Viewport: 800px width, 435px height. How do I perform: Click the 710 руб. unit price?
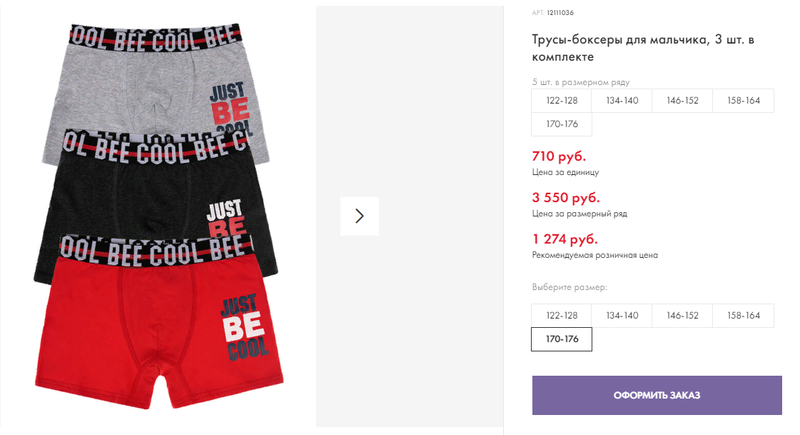(559, 156)
